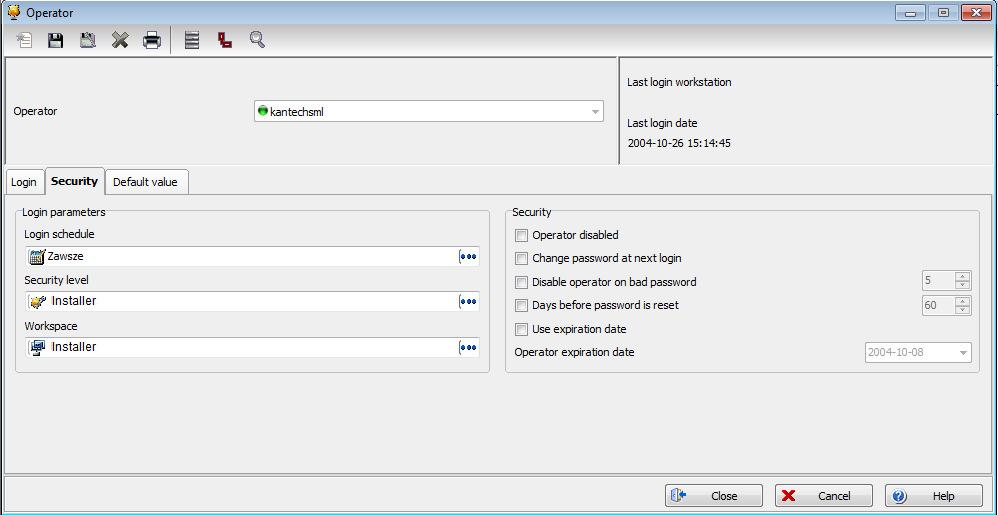Increase the days before reset spinner
The width and height of the screenshot is (998, 515).
(x=963, y=301)
